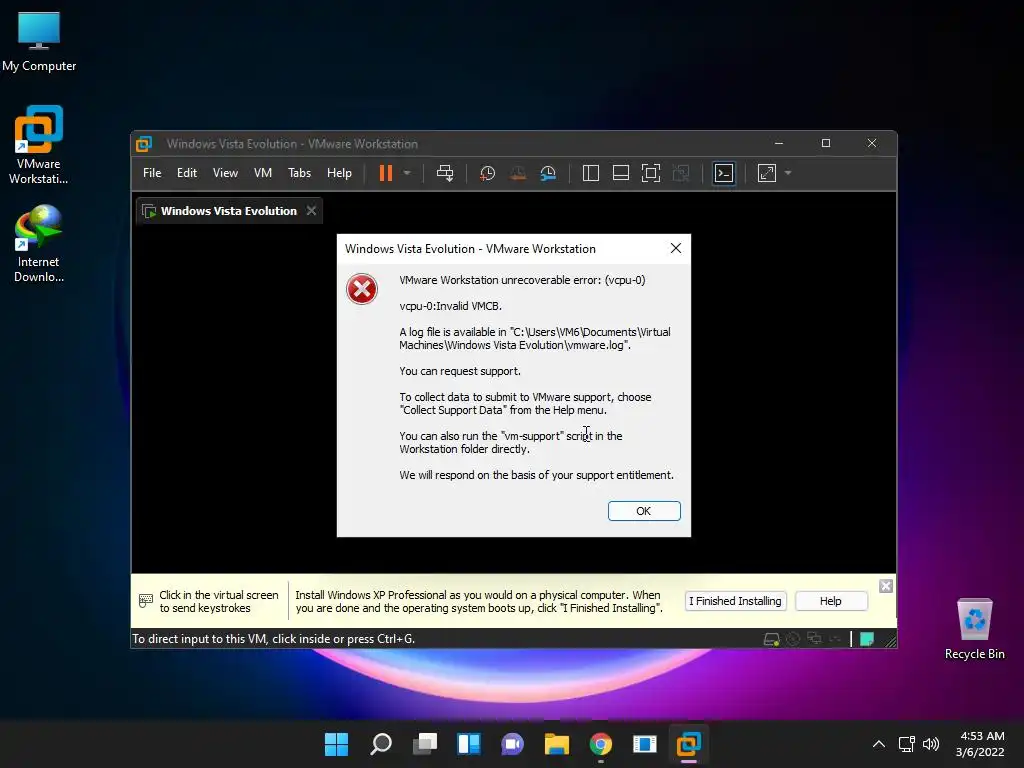1024x768 pixels.
Task: Click the CD/DVD status bar icon
Action: 793,639
